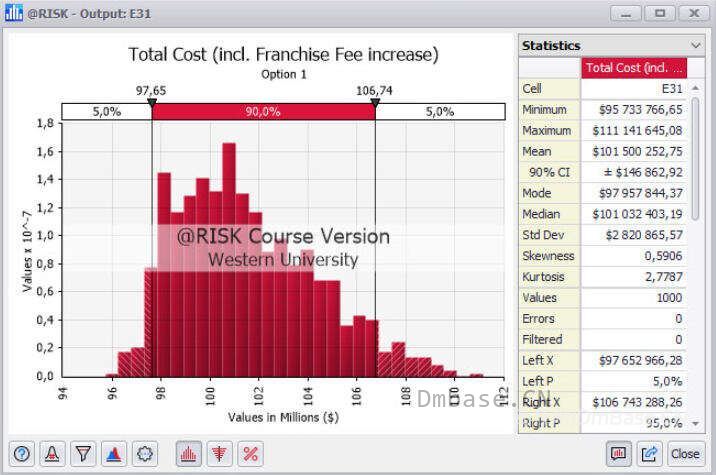Maximize the @RISK output window
The height and width of the screenshot is (475, 716).
(x=660, y=13)
